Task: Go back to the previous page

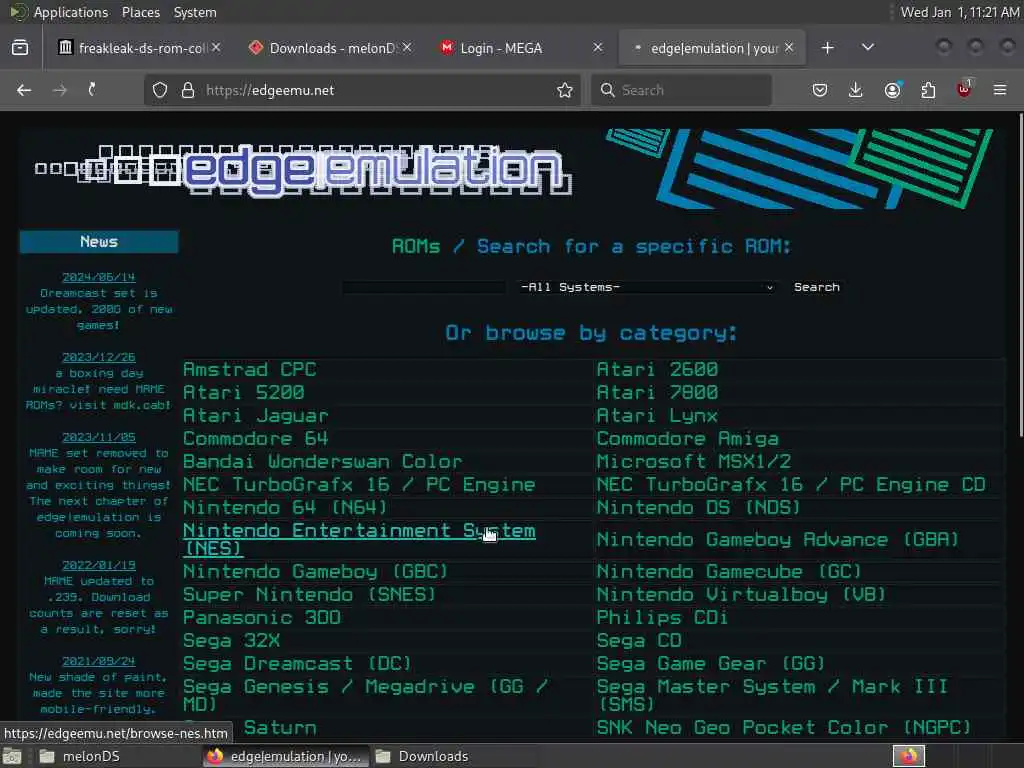Action: (24, 90)
